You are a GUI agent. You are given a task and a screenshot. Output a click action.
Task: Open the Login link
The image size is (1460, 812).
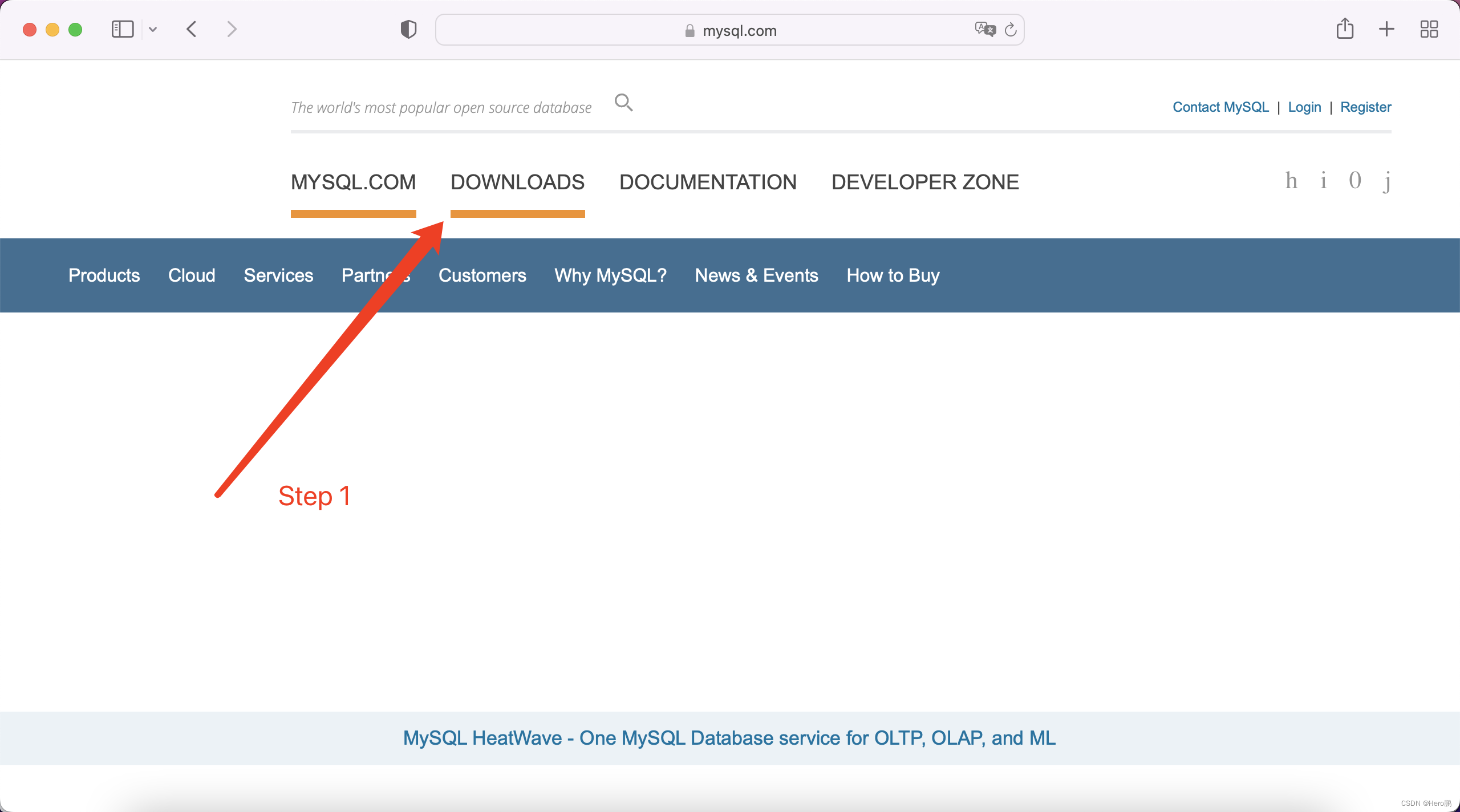(x=1304, y=107)
